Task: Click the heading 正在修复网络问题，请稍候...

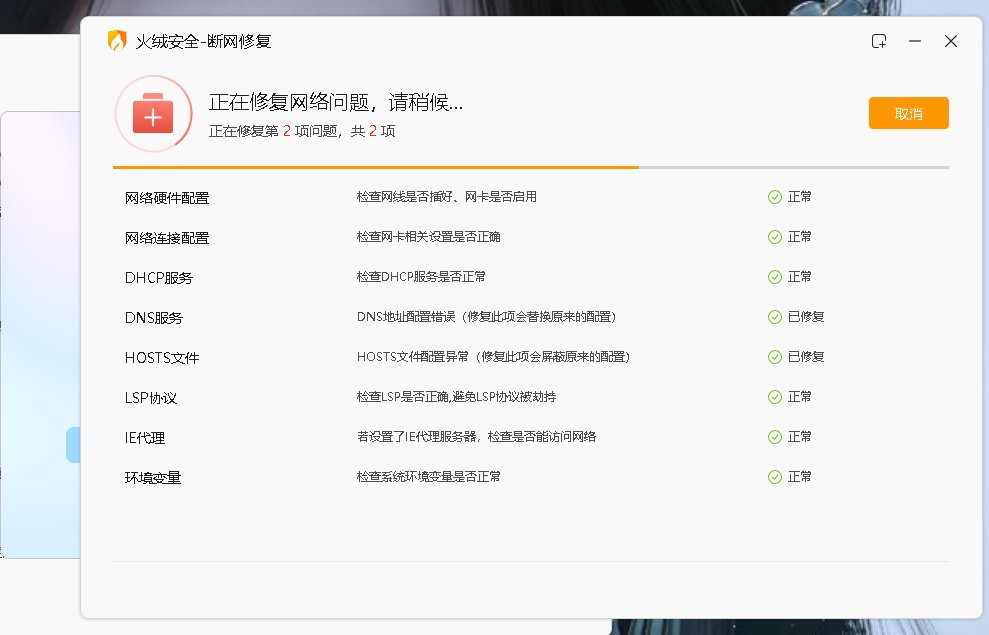Action: pyautogui.click(x=336, y=102)
